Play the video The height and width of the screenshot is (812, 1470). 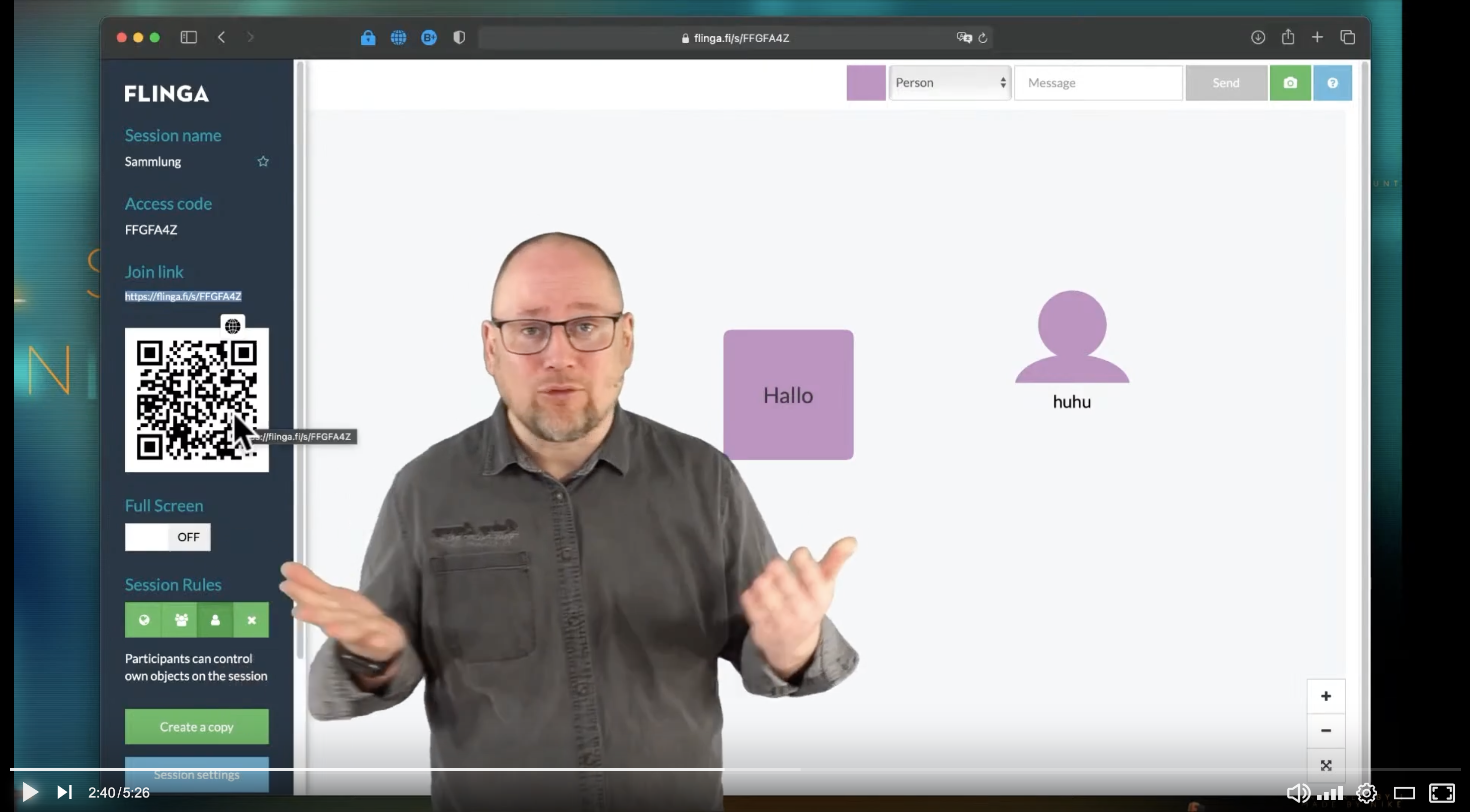pyautogui.click(x=30, y=792)
